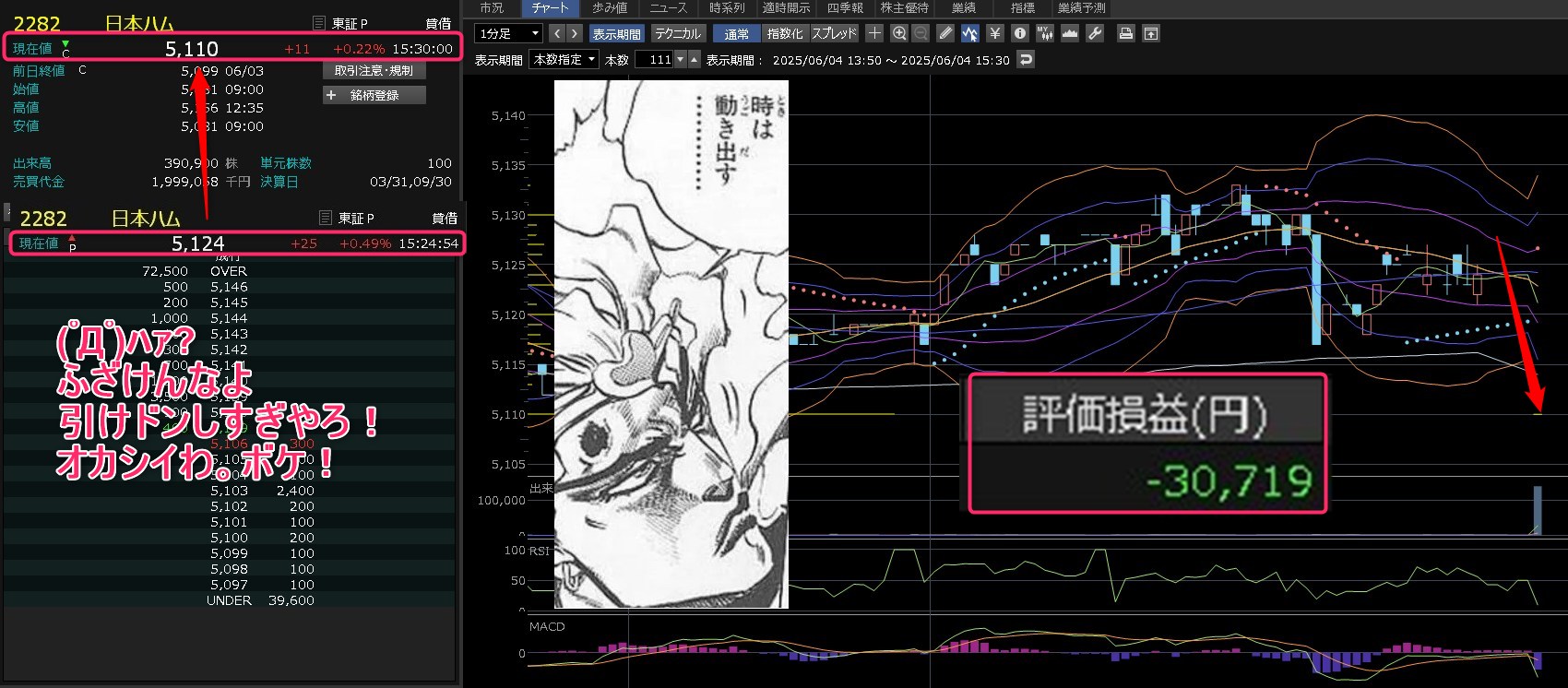The width and height of the screenshot is (1568, 688).
Task: Click the memo icon beside 東証 P in top panel
Action: (x=318, y=23)
